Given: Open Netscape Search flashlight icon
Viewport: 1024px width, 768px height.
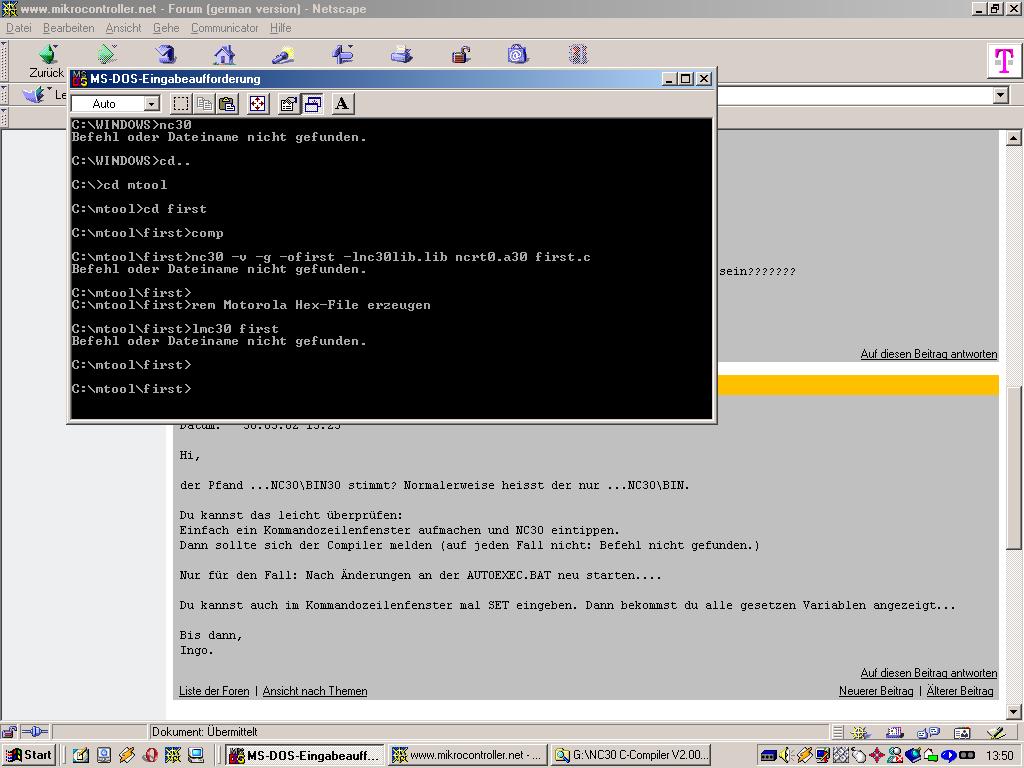Looking at the screenshot, I should (283, 54).
